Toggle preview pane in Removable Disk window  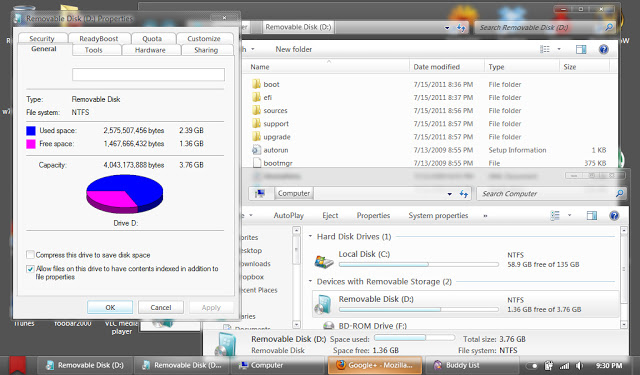click(581, 49)
